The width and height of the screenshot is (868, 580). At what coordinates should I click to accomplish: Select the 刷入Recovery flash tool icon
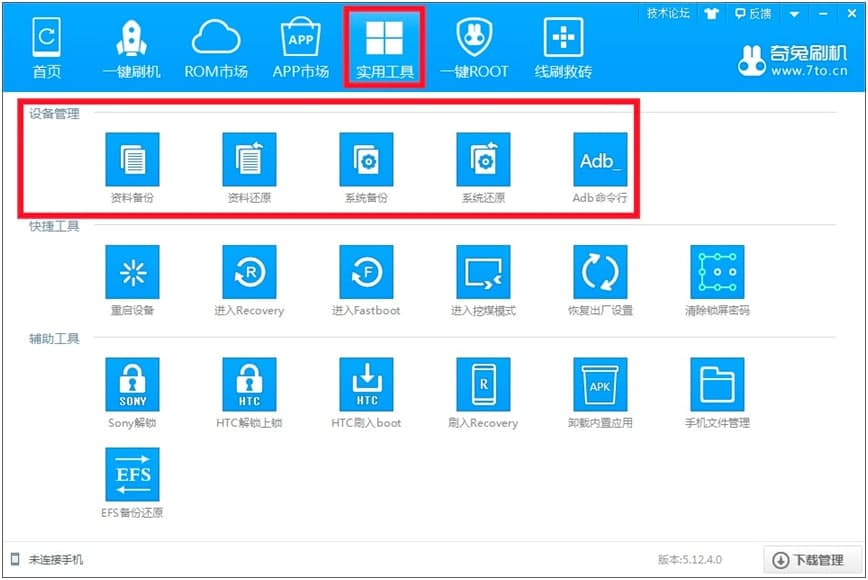coord(483,384)
